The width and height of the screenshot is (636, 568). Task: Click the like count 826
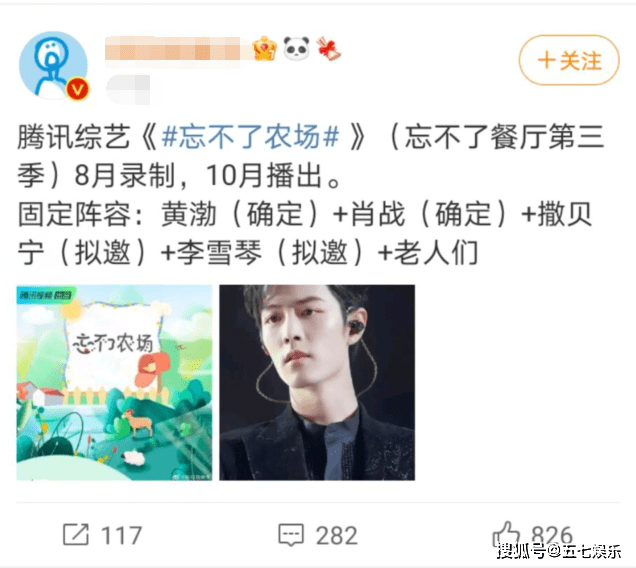[x=552, y=535]
